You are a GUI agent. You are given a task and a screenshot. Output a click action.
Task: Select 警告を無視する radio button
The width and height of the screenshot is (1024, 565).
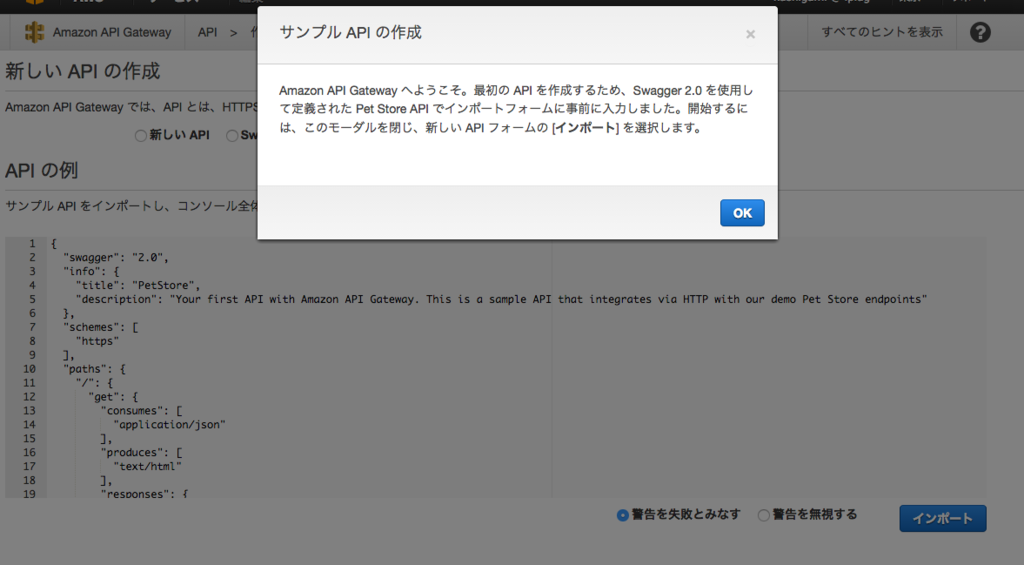(x=763, y=515)
